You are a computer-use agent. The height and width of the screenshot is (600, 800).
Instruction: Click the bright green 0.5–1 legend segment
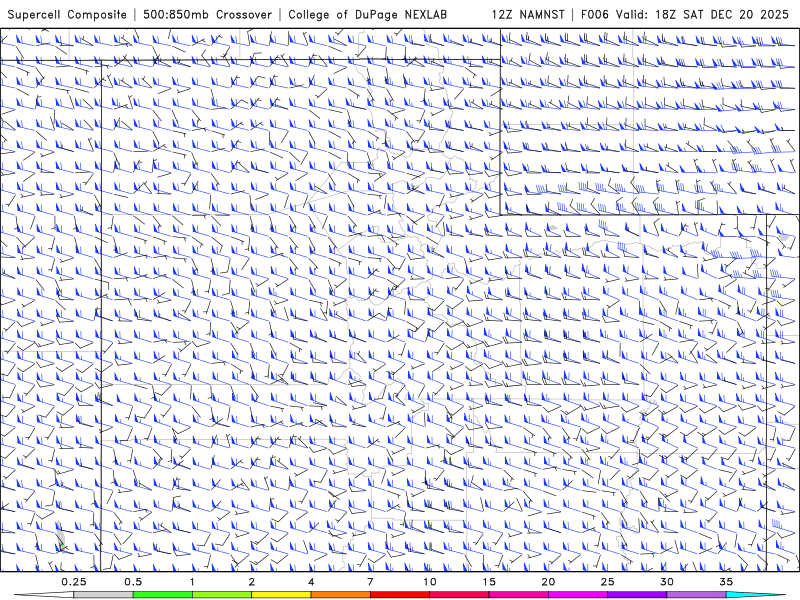[163, 595]
